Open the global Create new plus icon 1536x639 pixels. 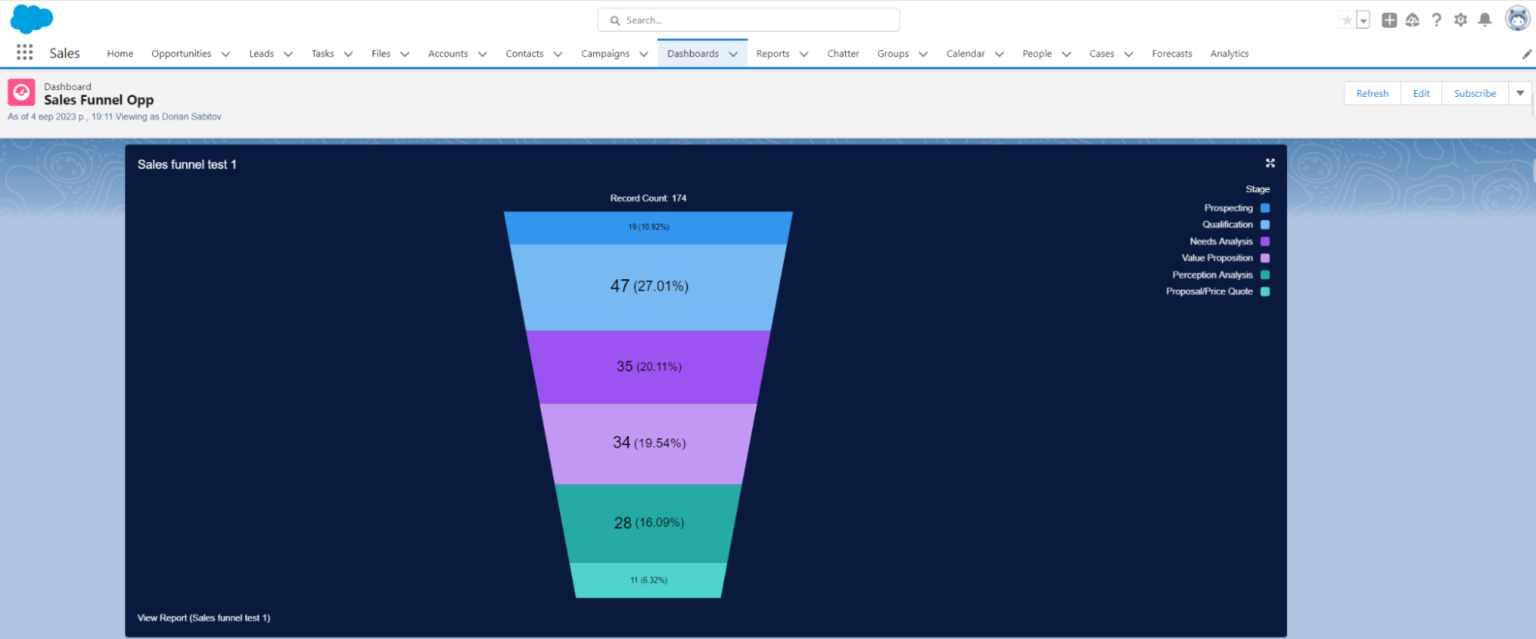pyautogui.click(x=1389, y=19)
